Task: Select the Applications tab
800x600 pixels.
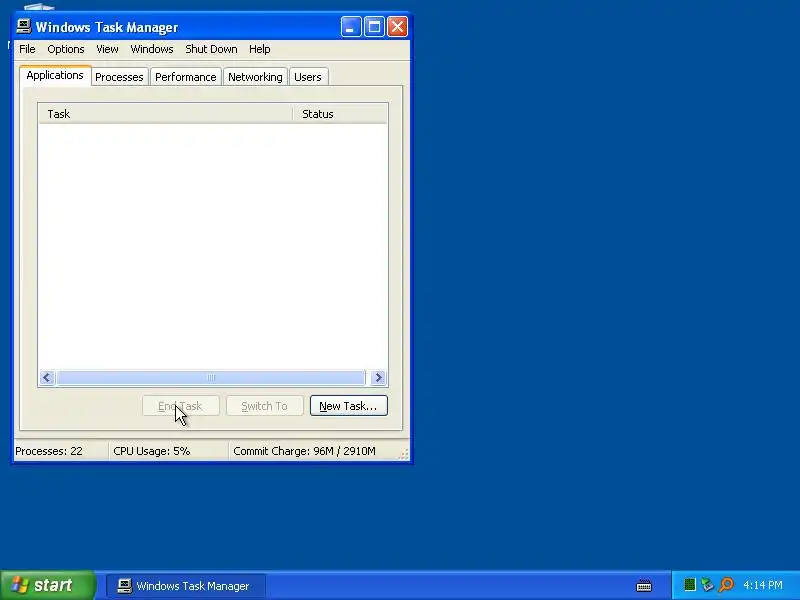Action: pyautogui.click(x=55, y=75)
